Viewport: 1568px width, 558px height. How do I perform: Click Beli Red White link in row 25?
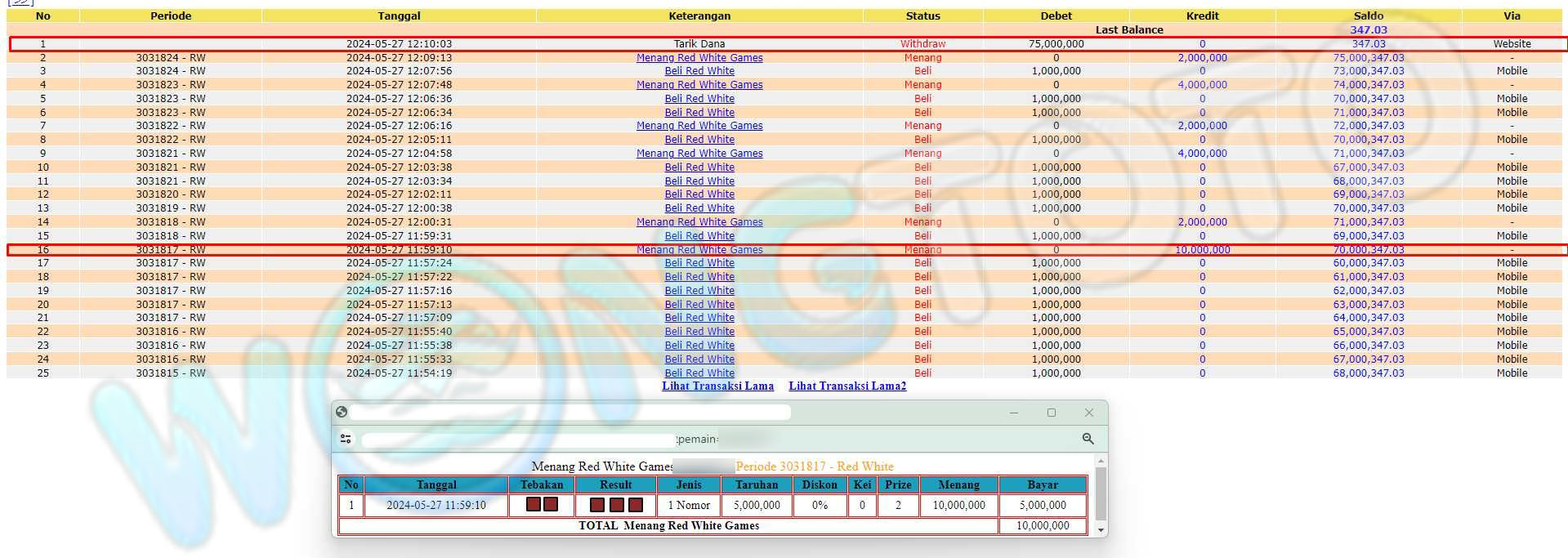tap(699, 373)
